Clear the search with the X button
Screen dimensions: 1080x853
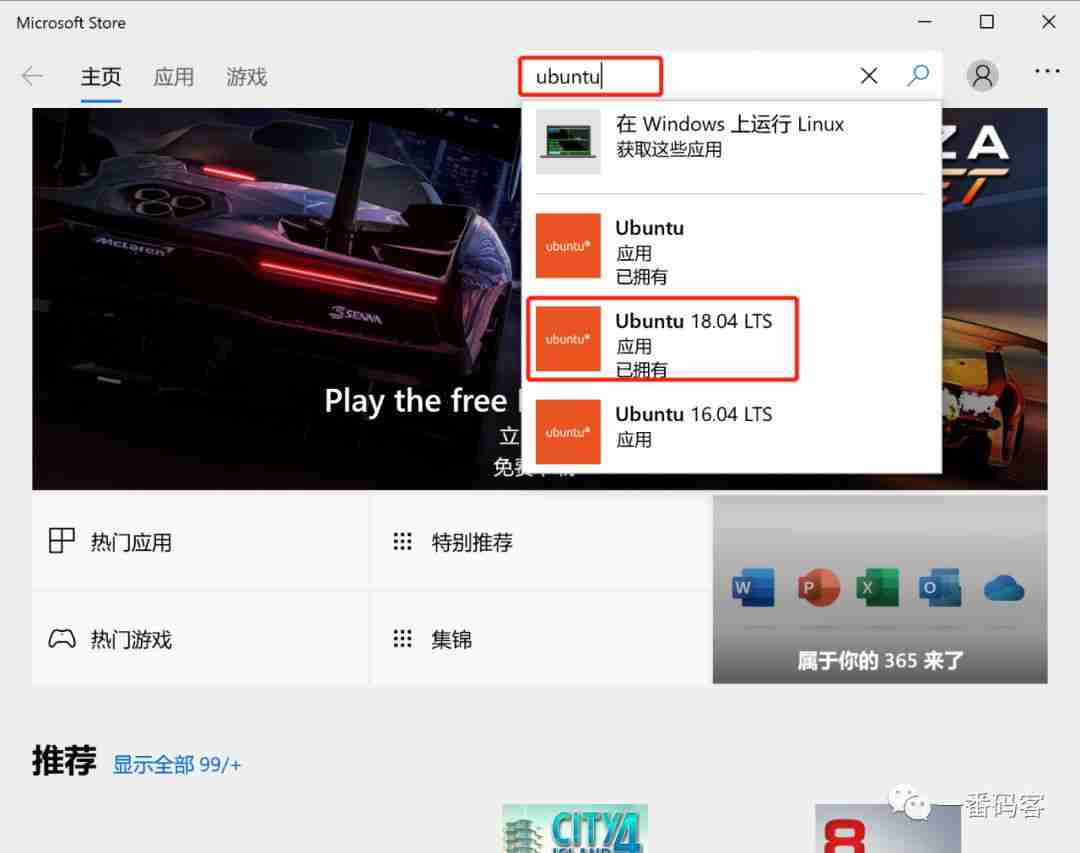click(x=868, y=75)
